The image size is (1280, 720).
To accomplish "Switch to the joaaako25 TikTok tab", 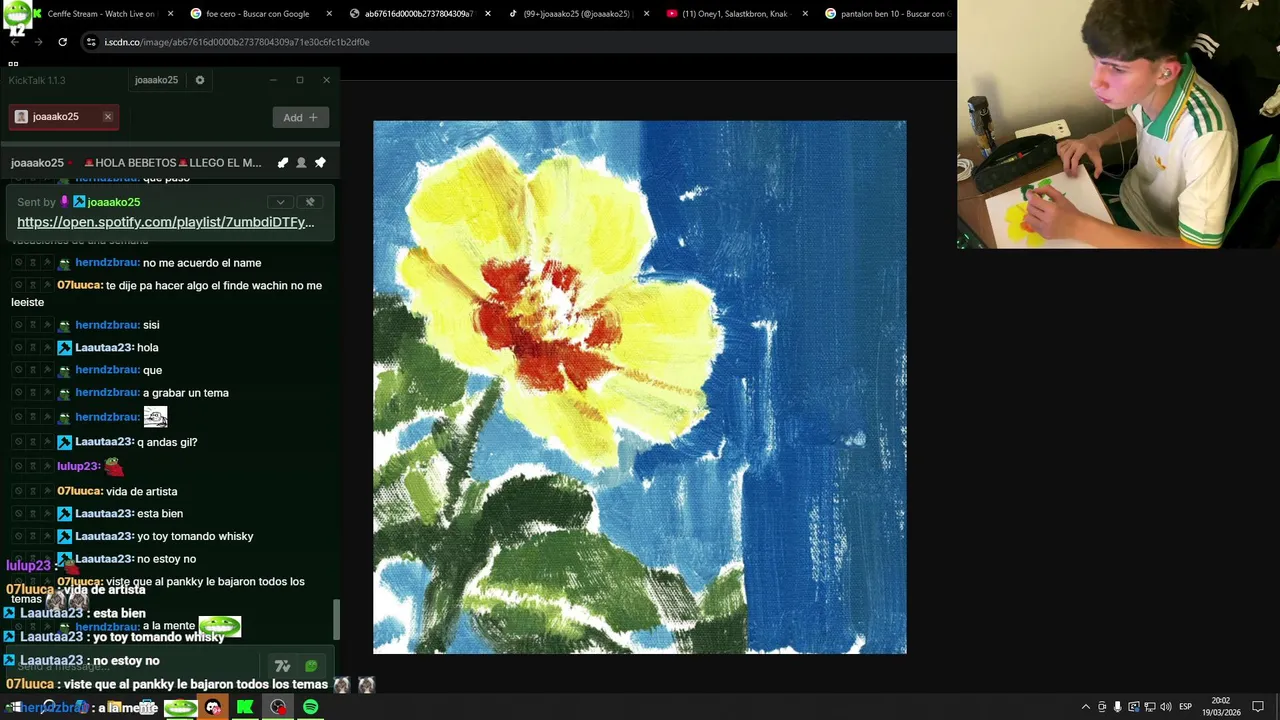I will pos(575,14).
